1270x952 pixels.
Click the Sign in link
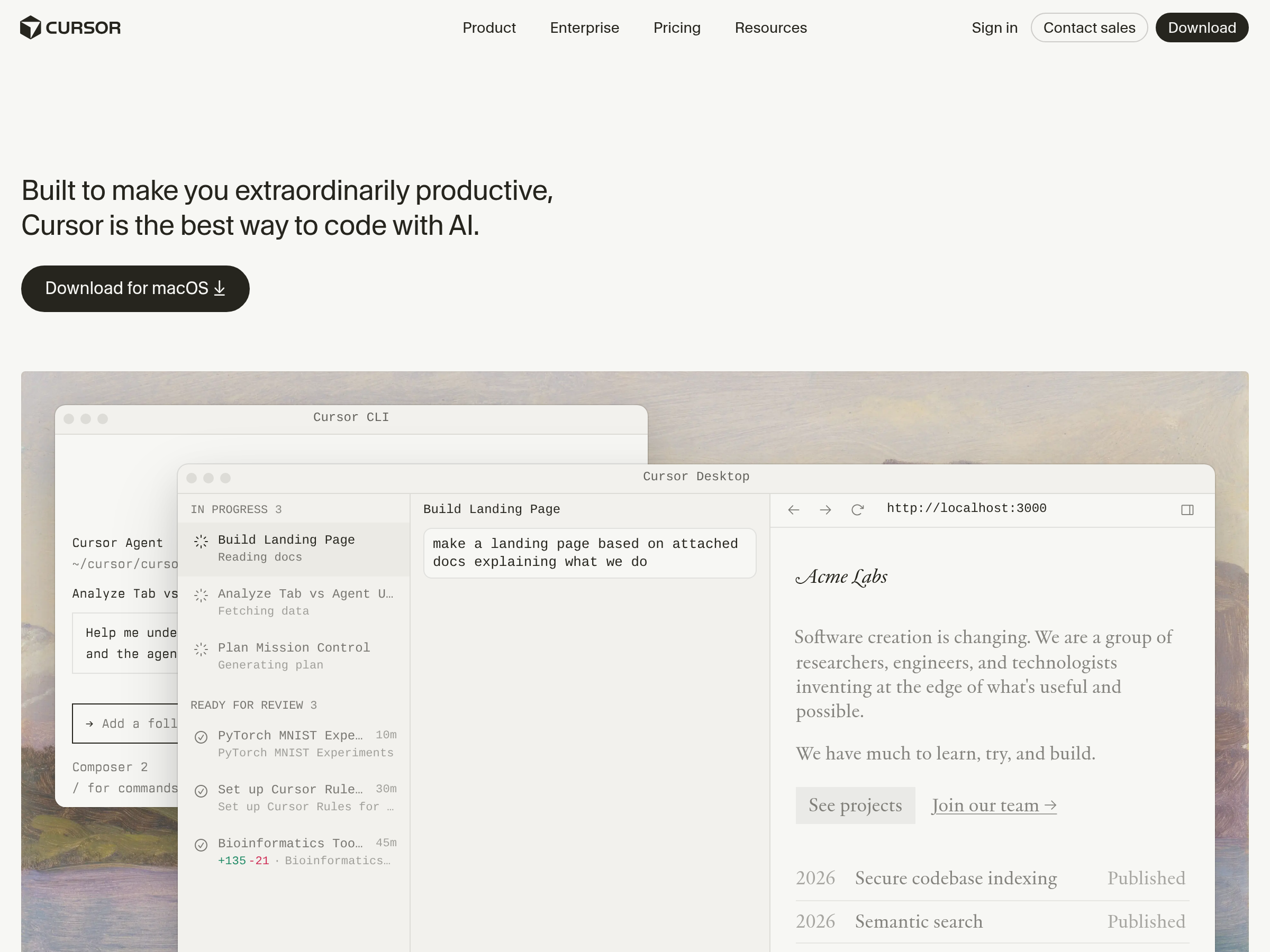point(994,28)
